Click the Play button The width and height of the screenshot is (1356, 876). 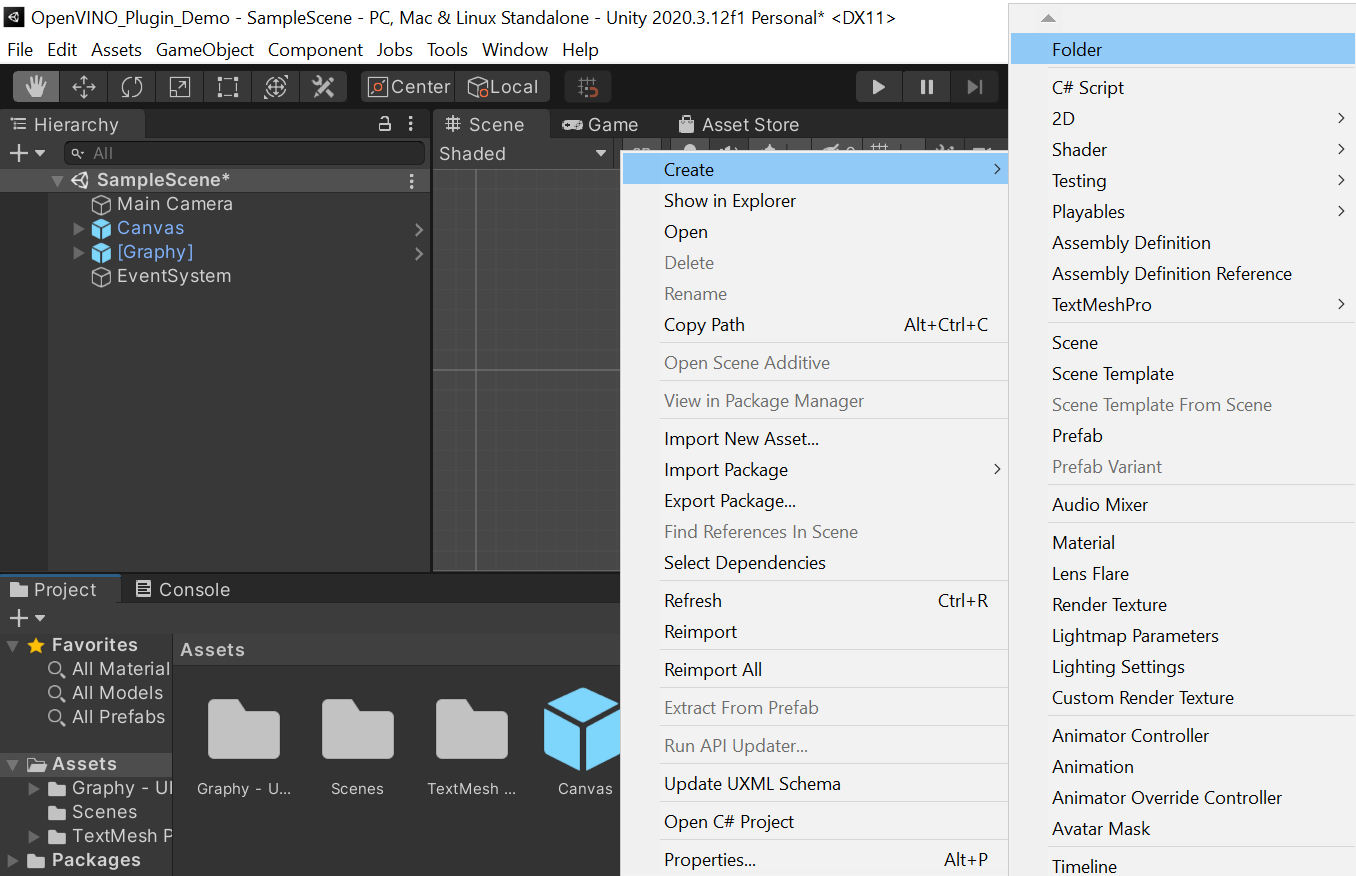click(879, 87)
